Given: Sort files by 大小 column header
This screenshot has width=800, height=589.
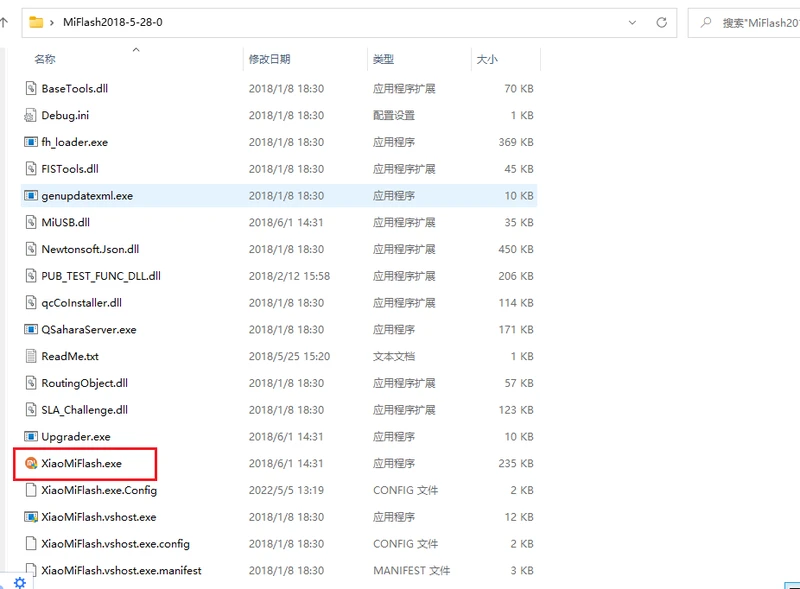Looking at the screenshot, I should pos(487,59).
